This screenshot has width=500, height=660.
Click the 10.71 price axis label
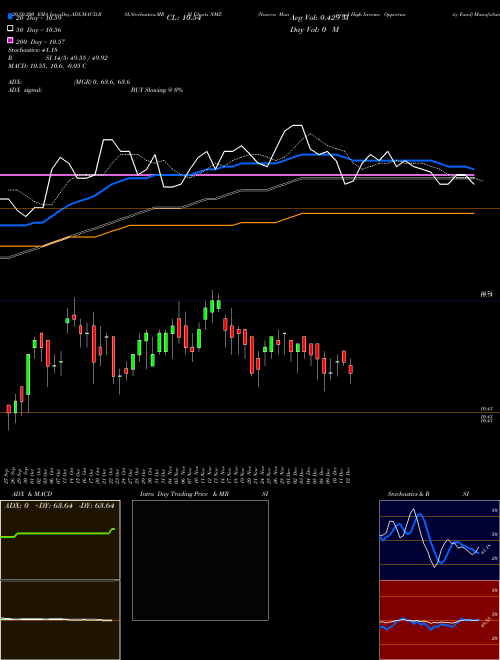click(x=487, y=295)
